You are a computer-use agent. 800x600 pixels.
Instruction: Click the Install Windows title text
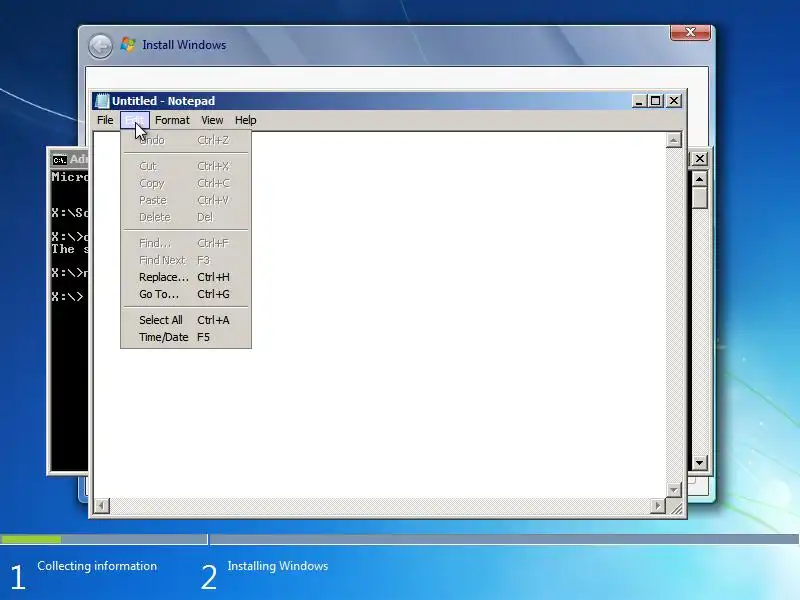coord(184,45)
